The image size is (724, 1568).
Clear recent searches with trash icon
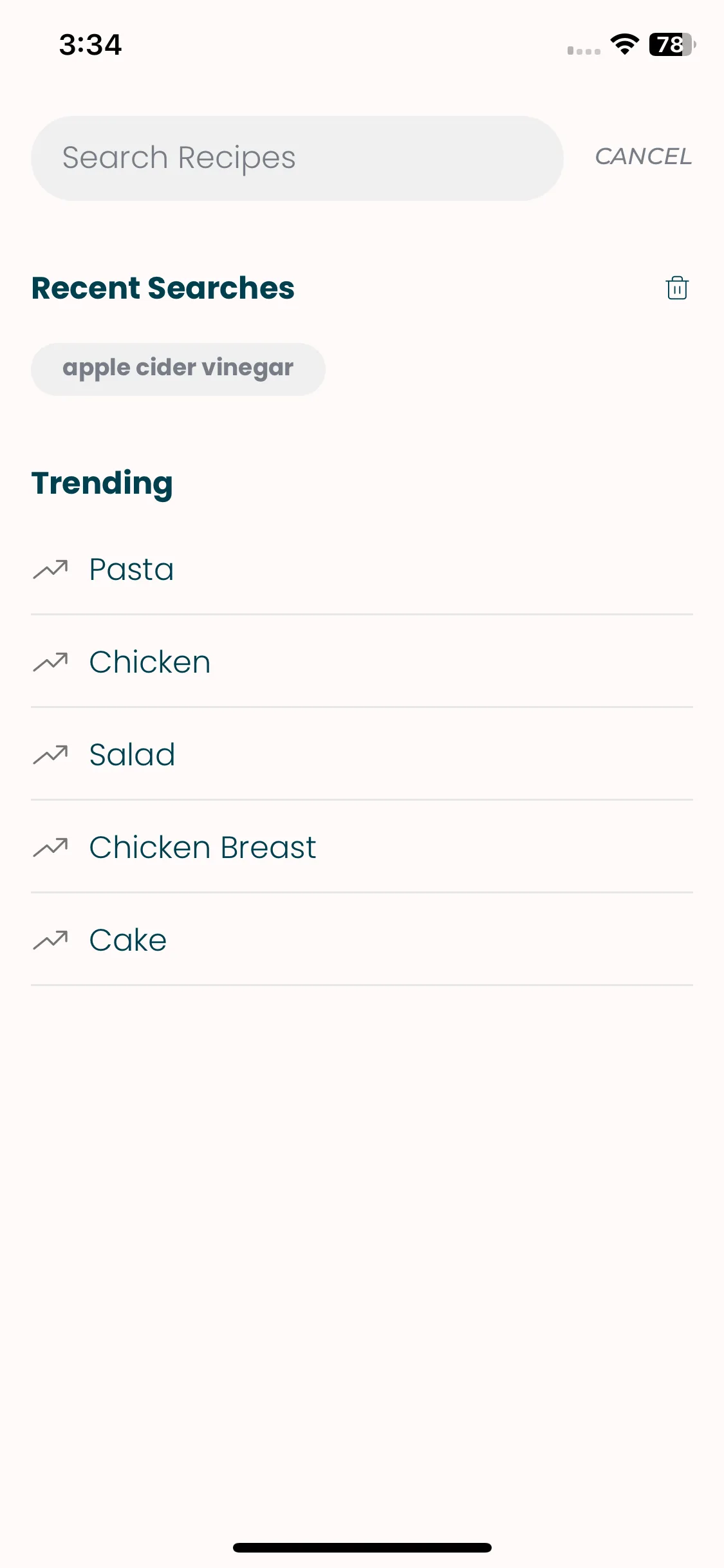pyautogui.click(x=677, y=288)
